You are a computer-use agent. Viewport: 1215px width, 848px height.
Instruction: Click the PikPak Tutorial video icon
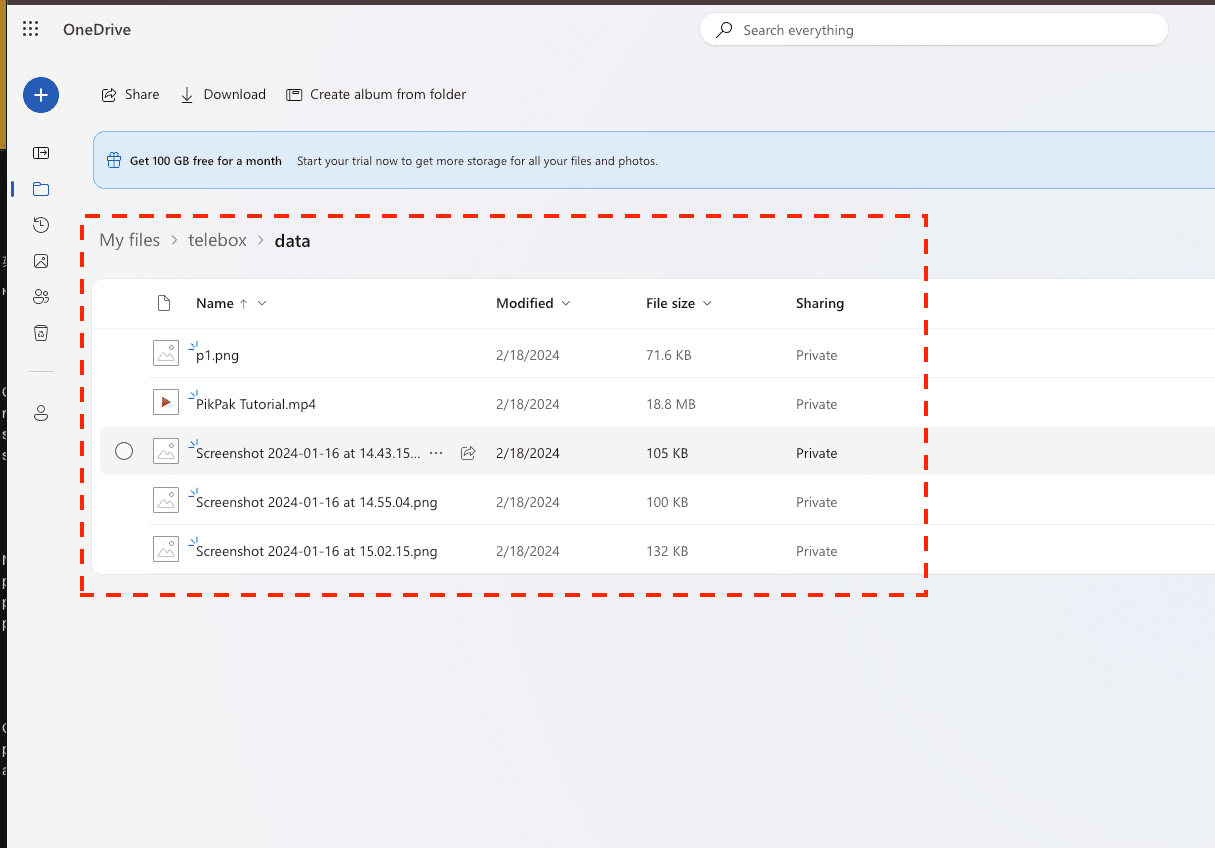(x=166, y=403)
